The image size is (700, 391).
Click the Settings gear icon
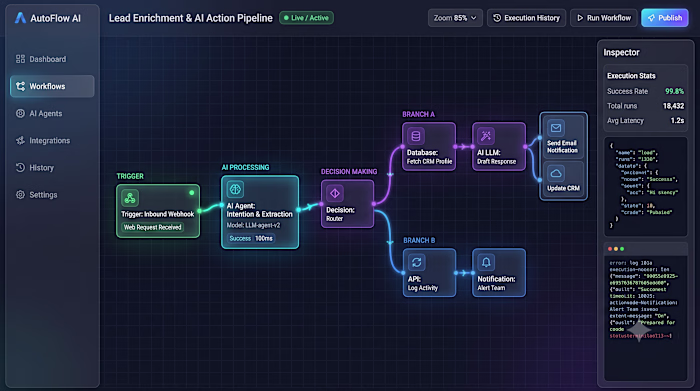tap(20, 195)
